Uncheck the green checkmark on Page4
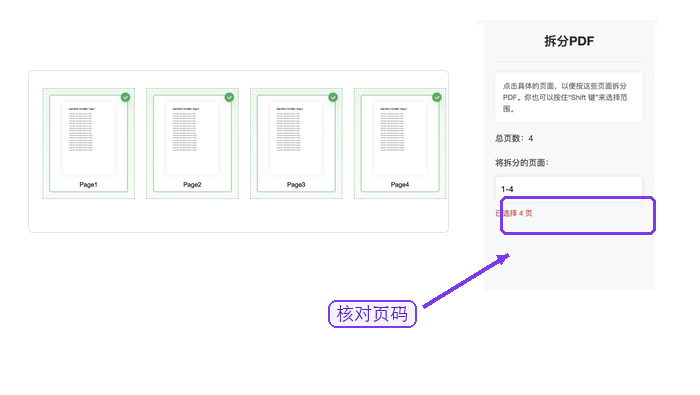 point(437,97)
